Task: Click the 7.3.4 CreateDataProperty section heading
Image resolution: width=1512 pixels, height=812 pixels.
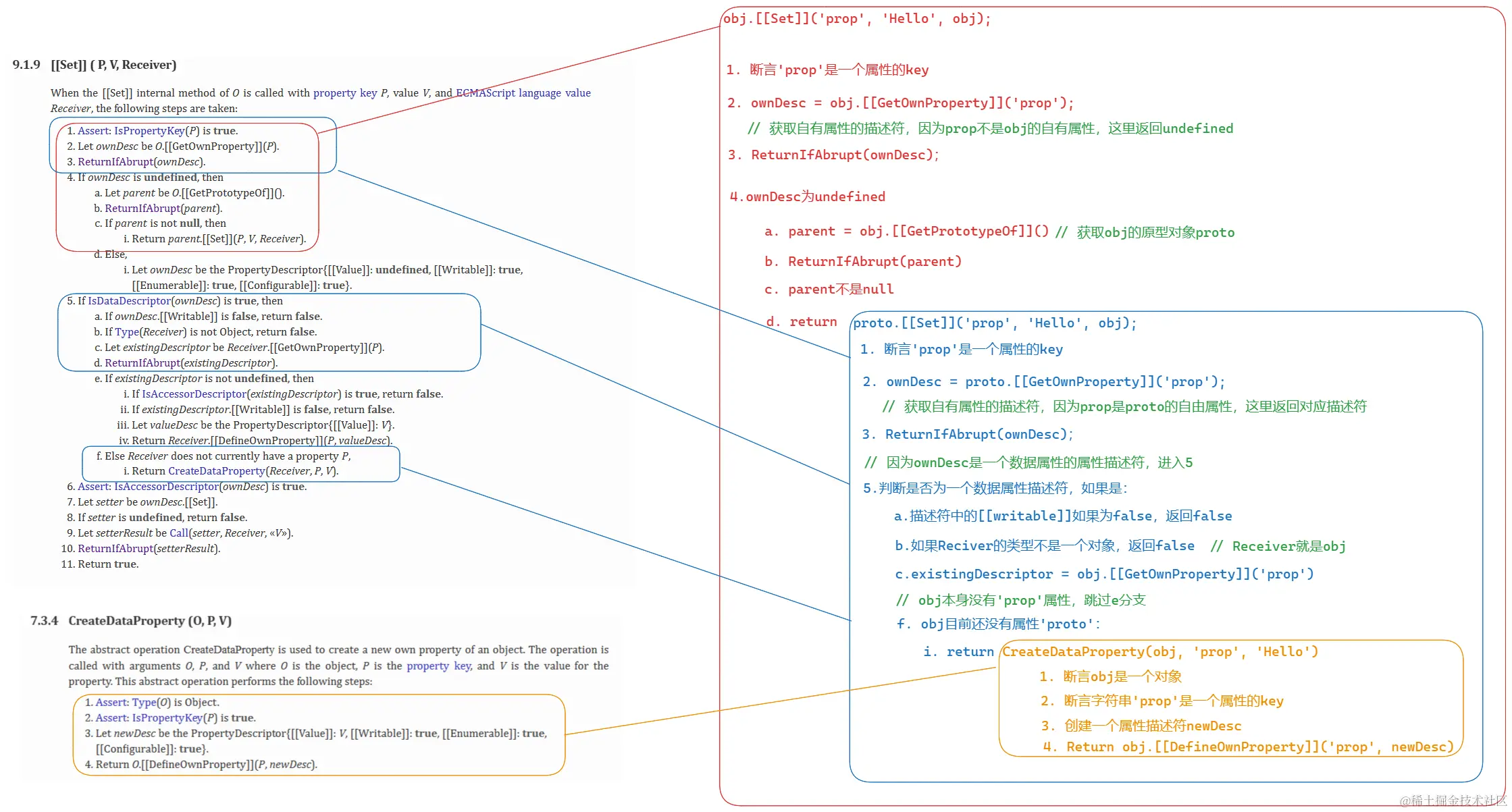Action: point(131,621)
